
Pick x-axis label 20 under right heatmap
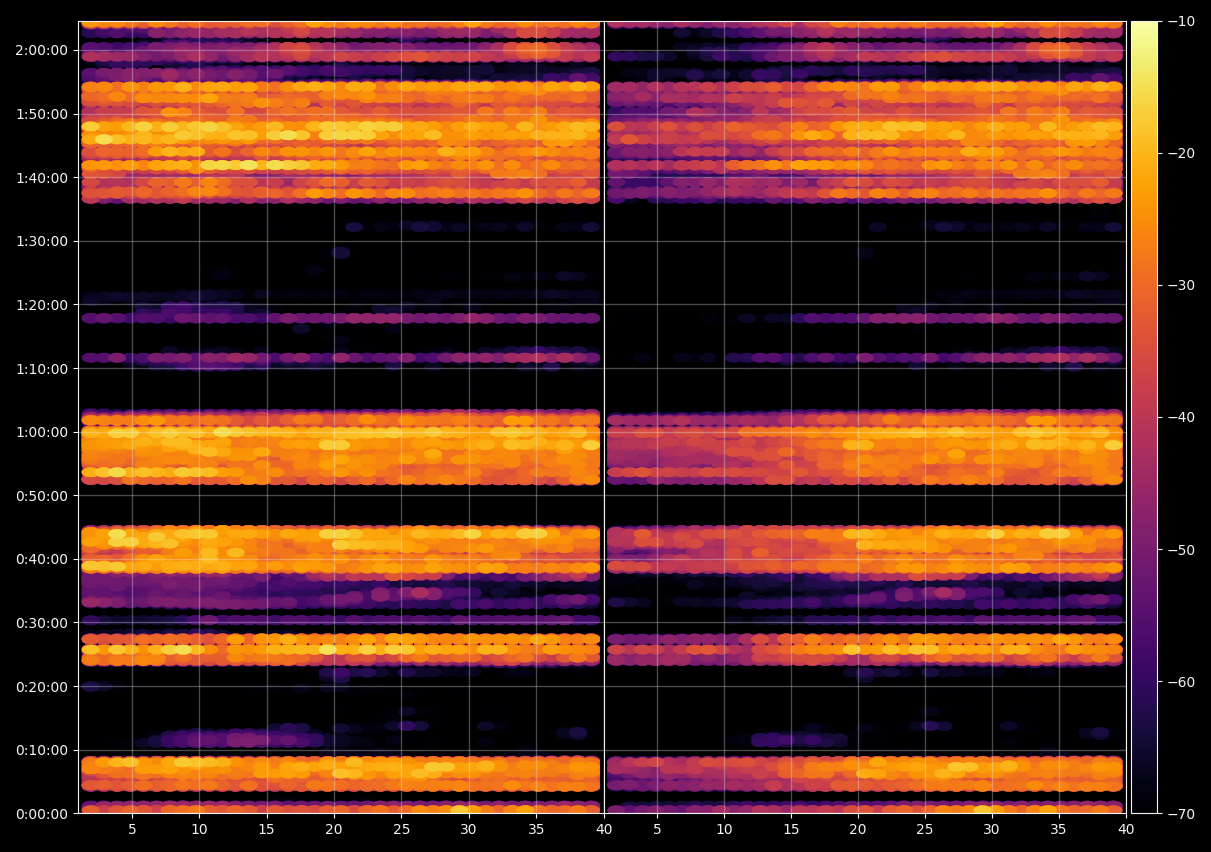point(858,830)
